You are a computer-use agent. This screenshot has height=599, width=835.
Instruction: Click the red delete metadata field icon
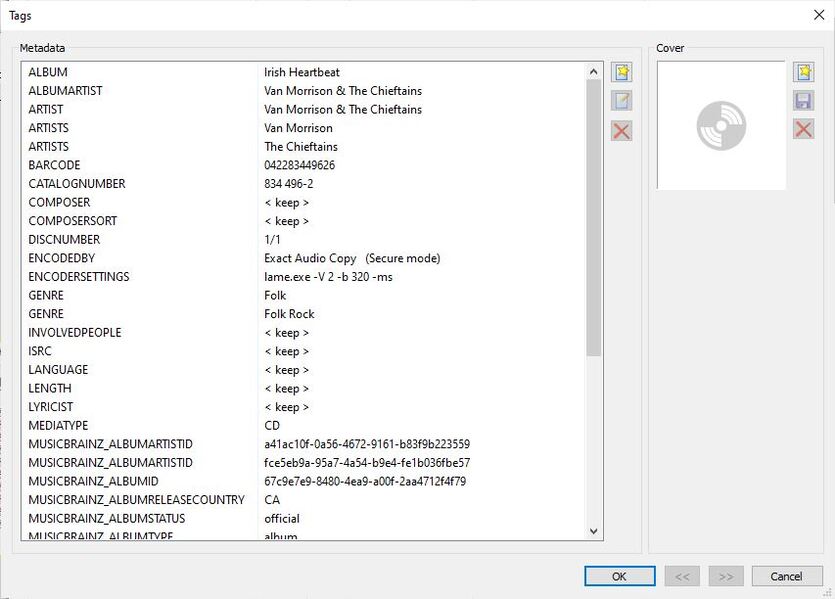(621, 130)
